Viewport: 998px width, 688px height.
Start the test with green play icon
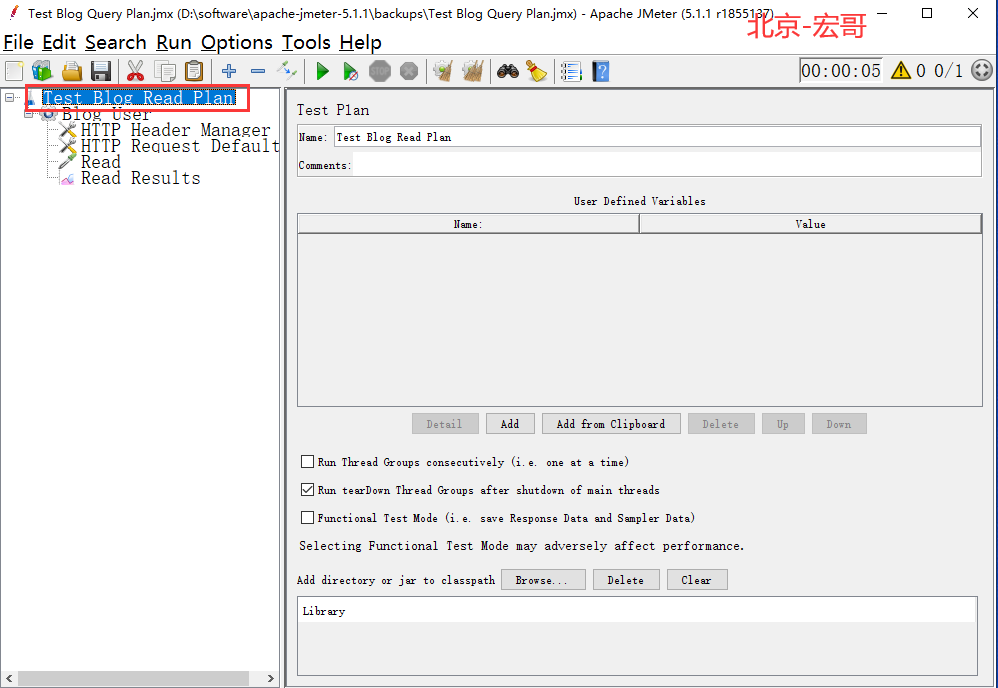pyautogui.click(x=322, y=71)
